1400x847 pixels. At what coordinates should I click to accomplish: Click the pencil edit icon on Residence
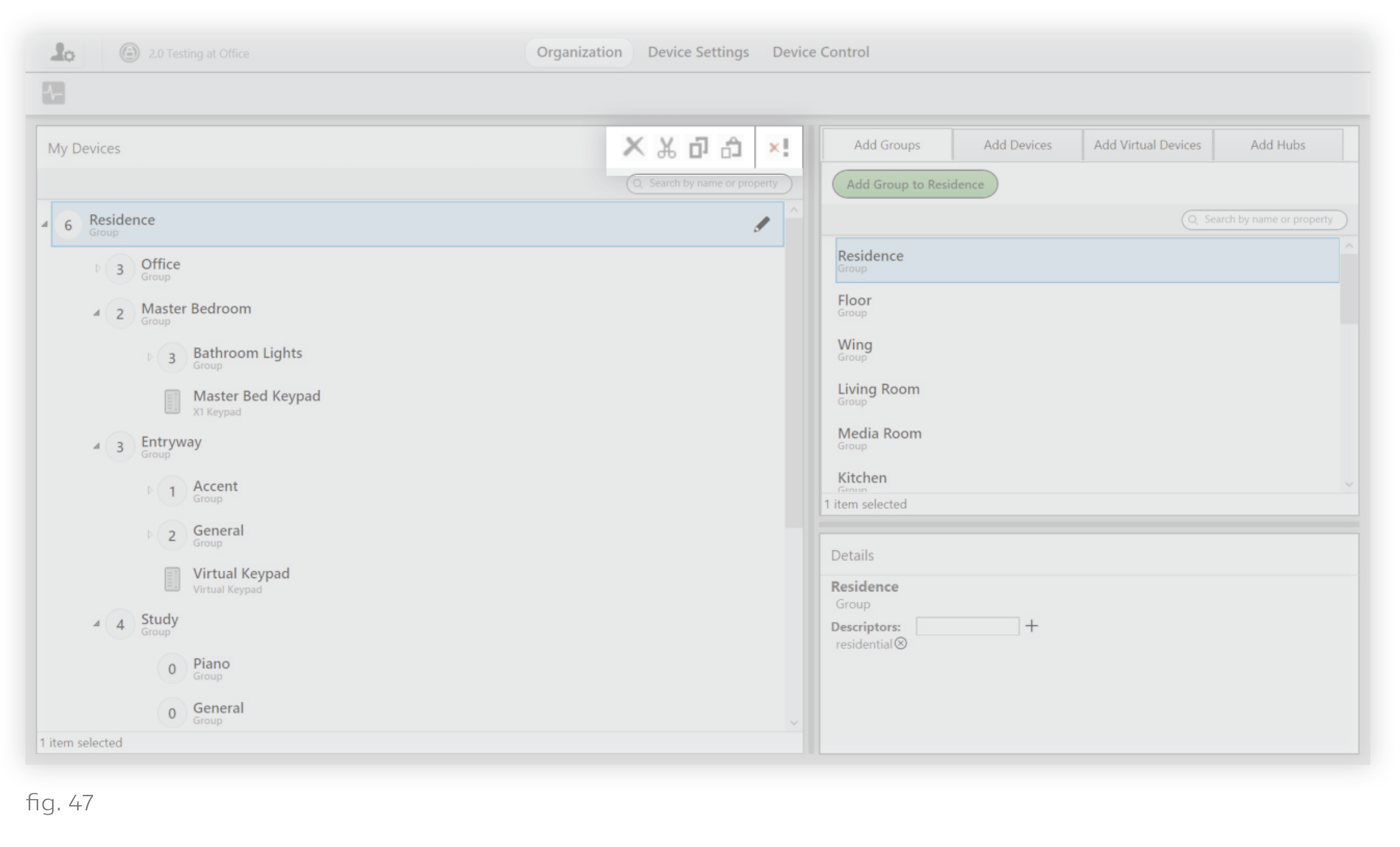tap(762, 224)
